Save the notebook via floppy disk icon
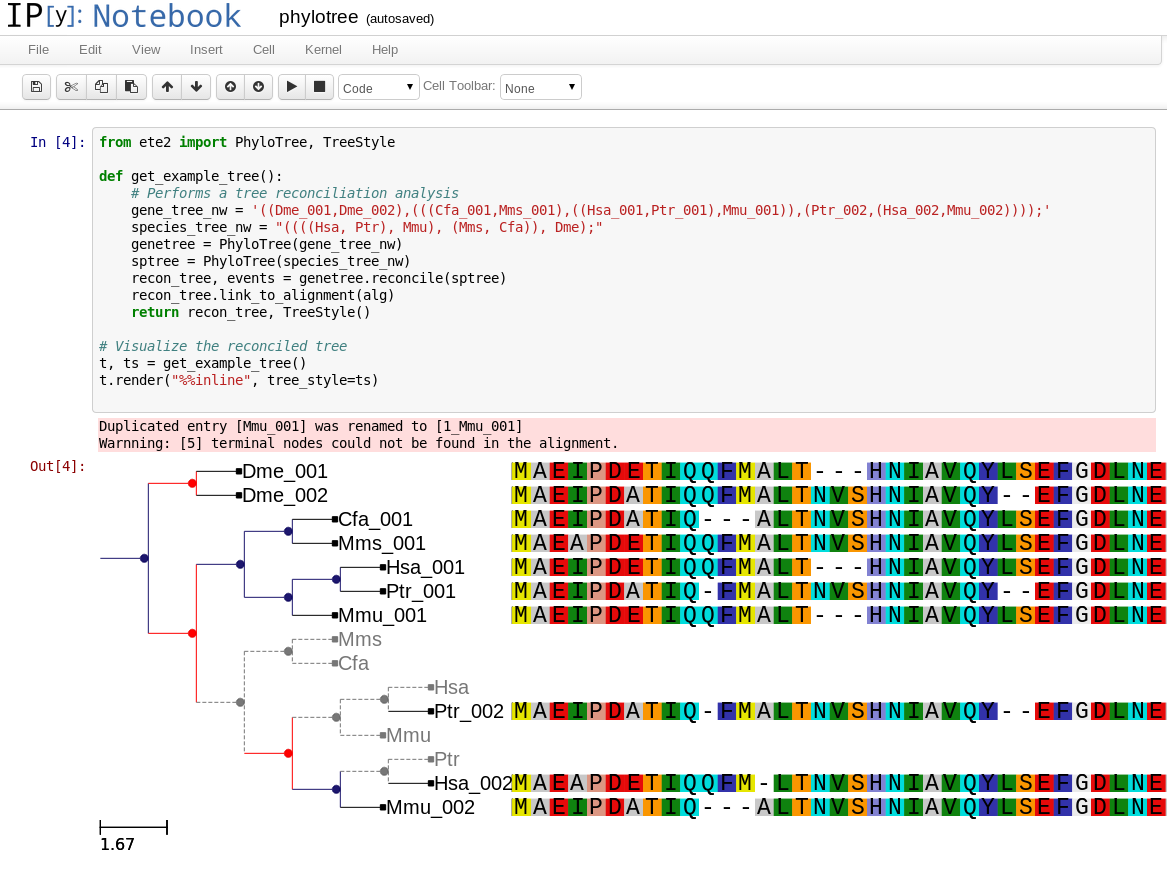 point(36,87)
